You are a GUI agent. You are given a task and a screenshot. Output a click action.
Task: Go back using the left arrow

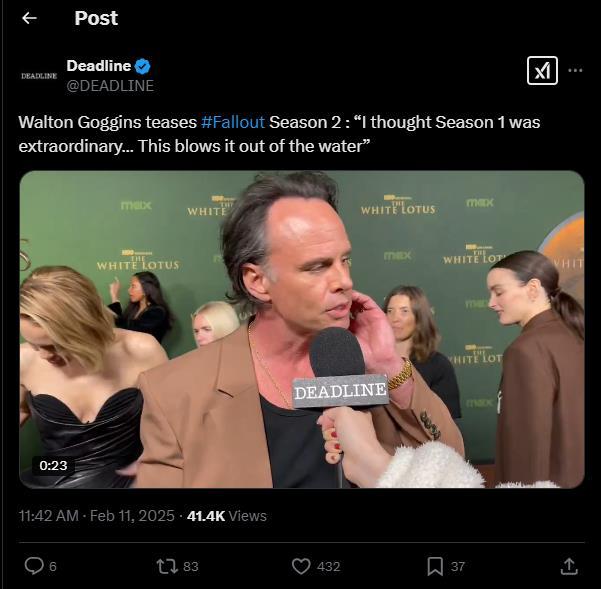click(29, 18)
